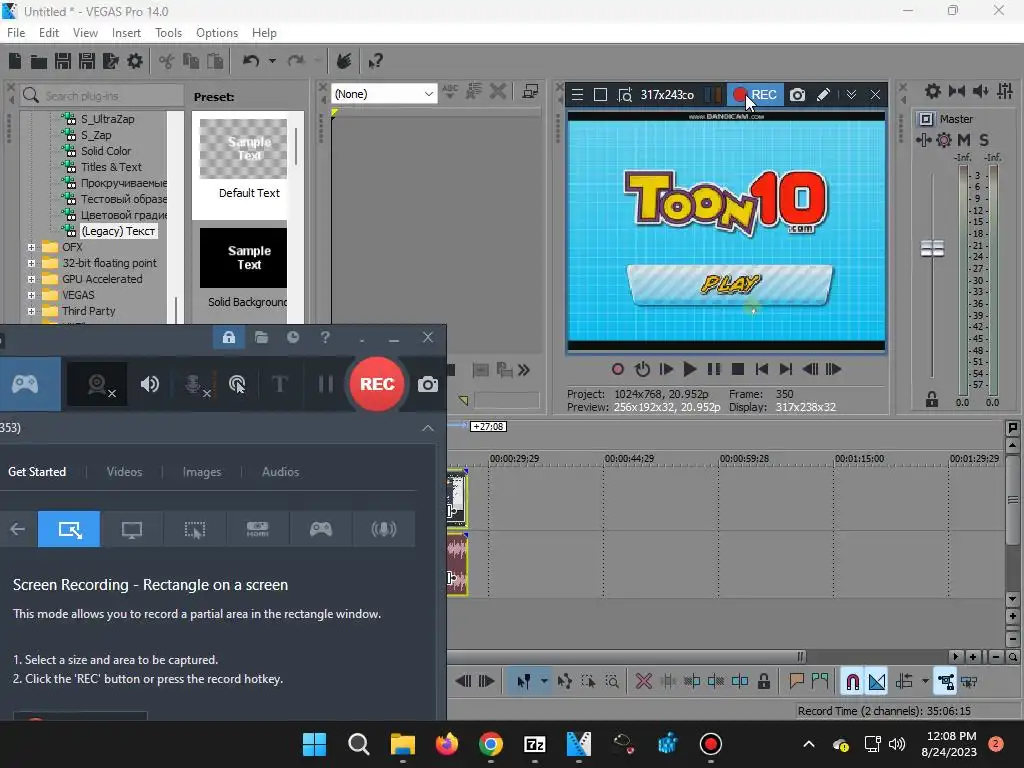Expand the Third Party folder
1024x768 pixels.
point(31,311)
